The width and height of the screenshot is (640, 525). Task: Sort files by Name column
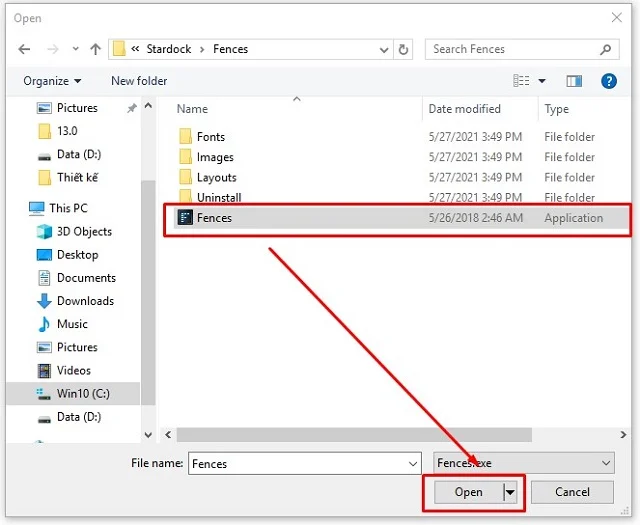[x=192, y=109]
